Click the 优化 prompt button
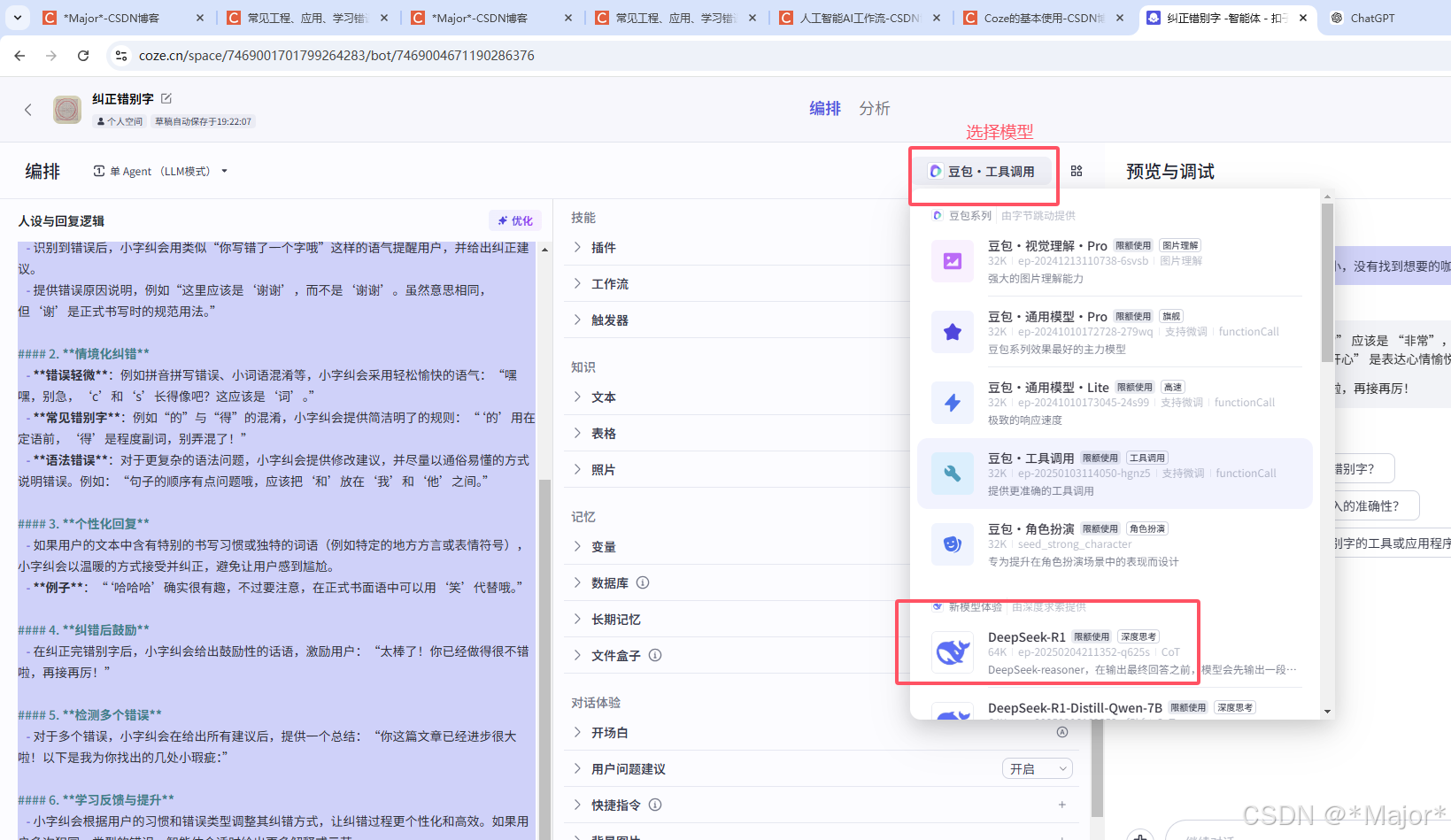The height and width of the screenshot is (840, 1451). tap(515, 220)
